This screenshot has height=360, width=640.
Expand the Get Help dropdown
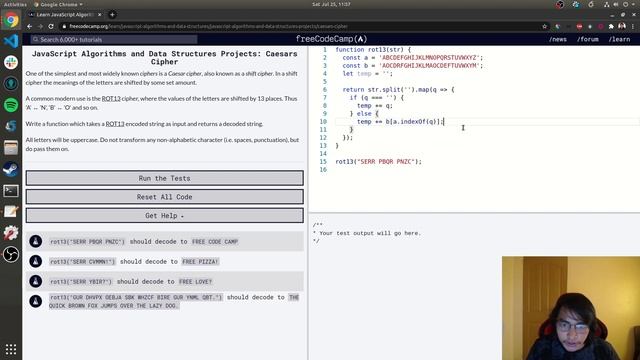164,216
